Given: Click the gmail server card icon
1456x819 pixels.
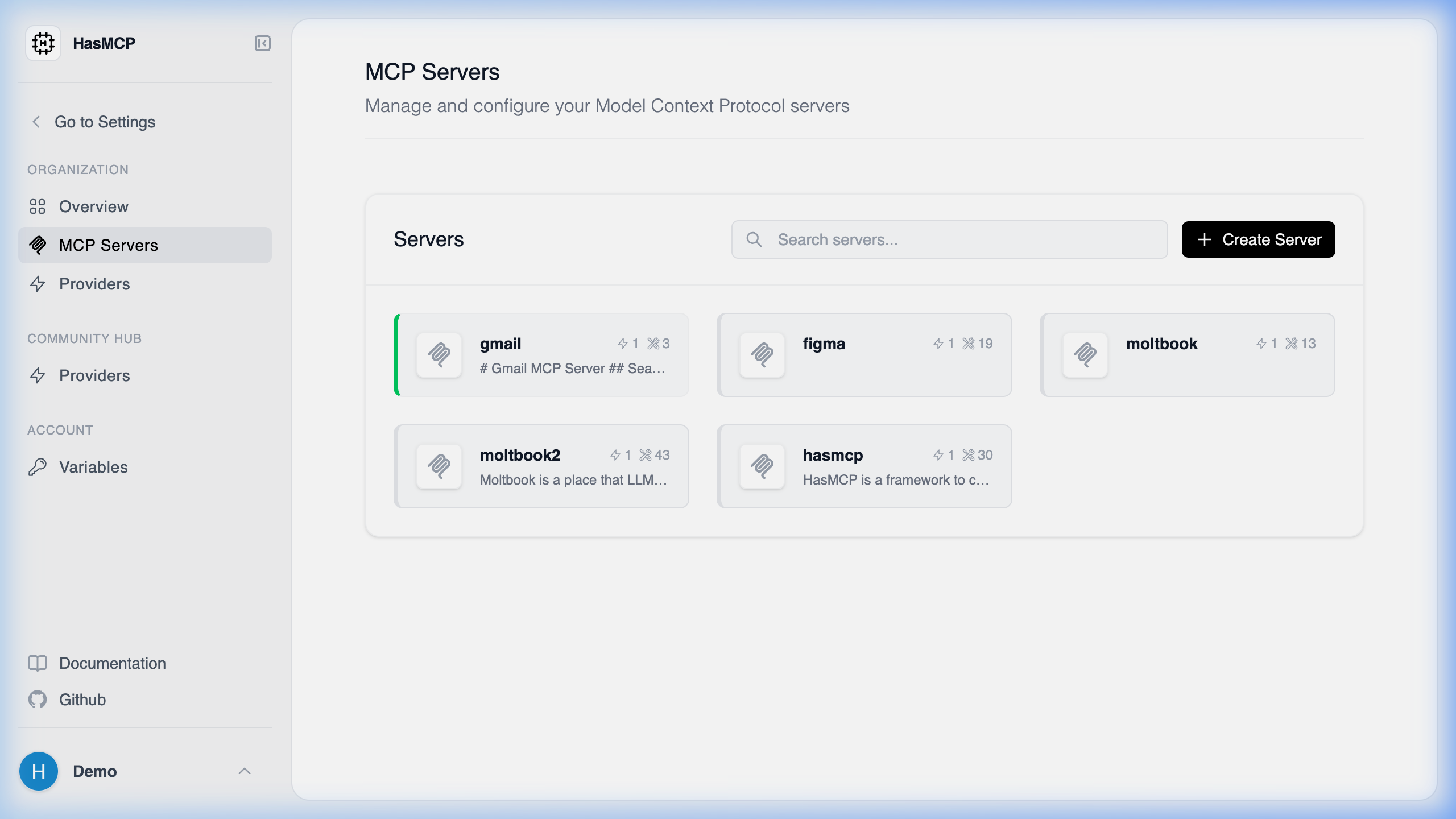Looking at the screenshot, I should pyautogui.click(x=439, y=355).
